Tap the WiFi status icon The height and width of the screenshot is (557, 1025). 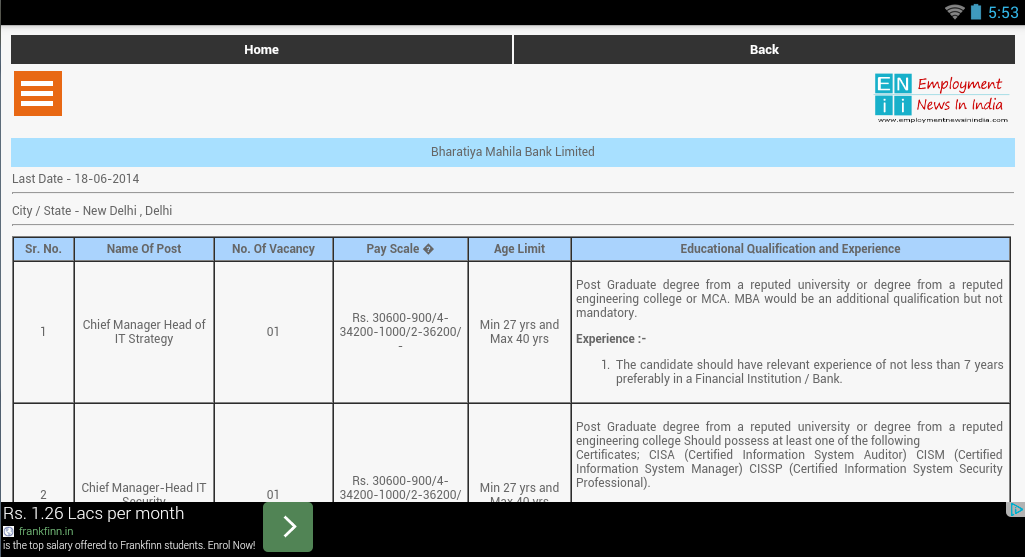coord(955,12)
